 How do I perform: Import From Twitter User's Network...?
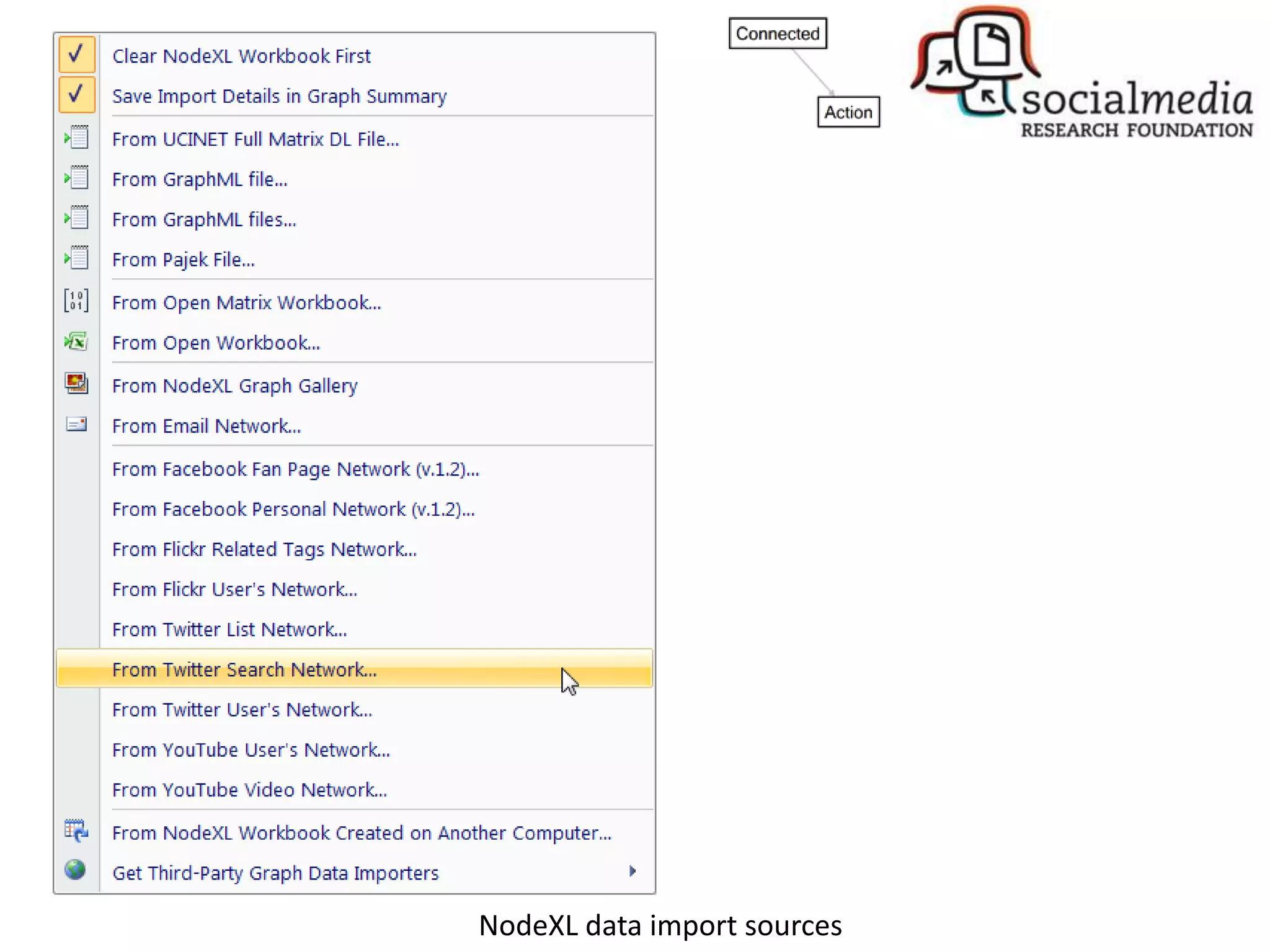click(x=242, y=710)
